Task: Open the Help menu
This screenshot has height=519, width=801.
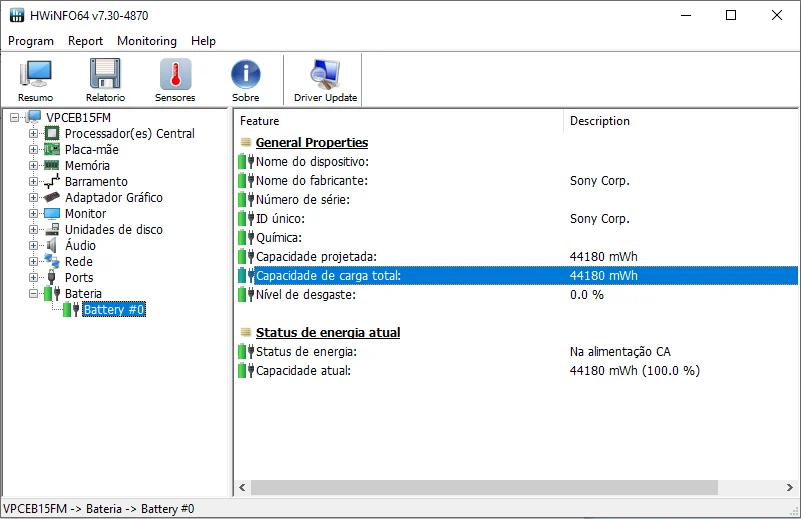Action: (203, 41)
